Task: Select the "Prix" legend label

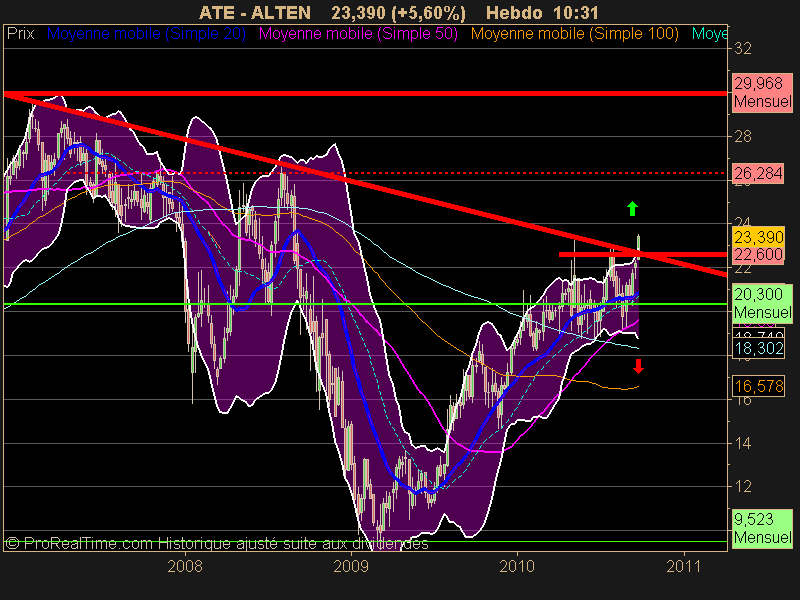Action: pyautogui.click(x=20, y=34)
